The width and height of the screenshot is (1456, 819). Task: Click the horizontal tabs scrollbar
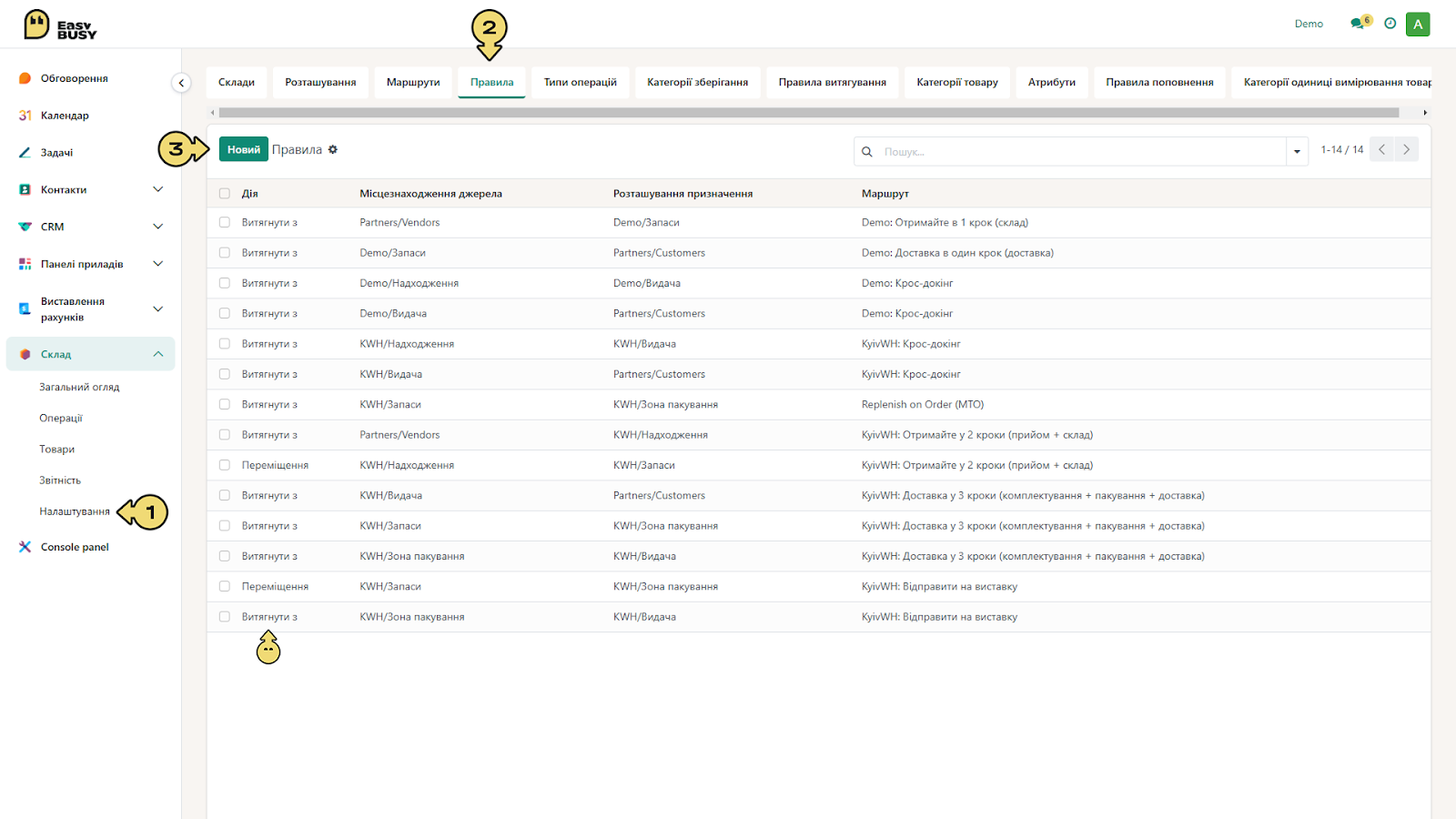point(808,113)
